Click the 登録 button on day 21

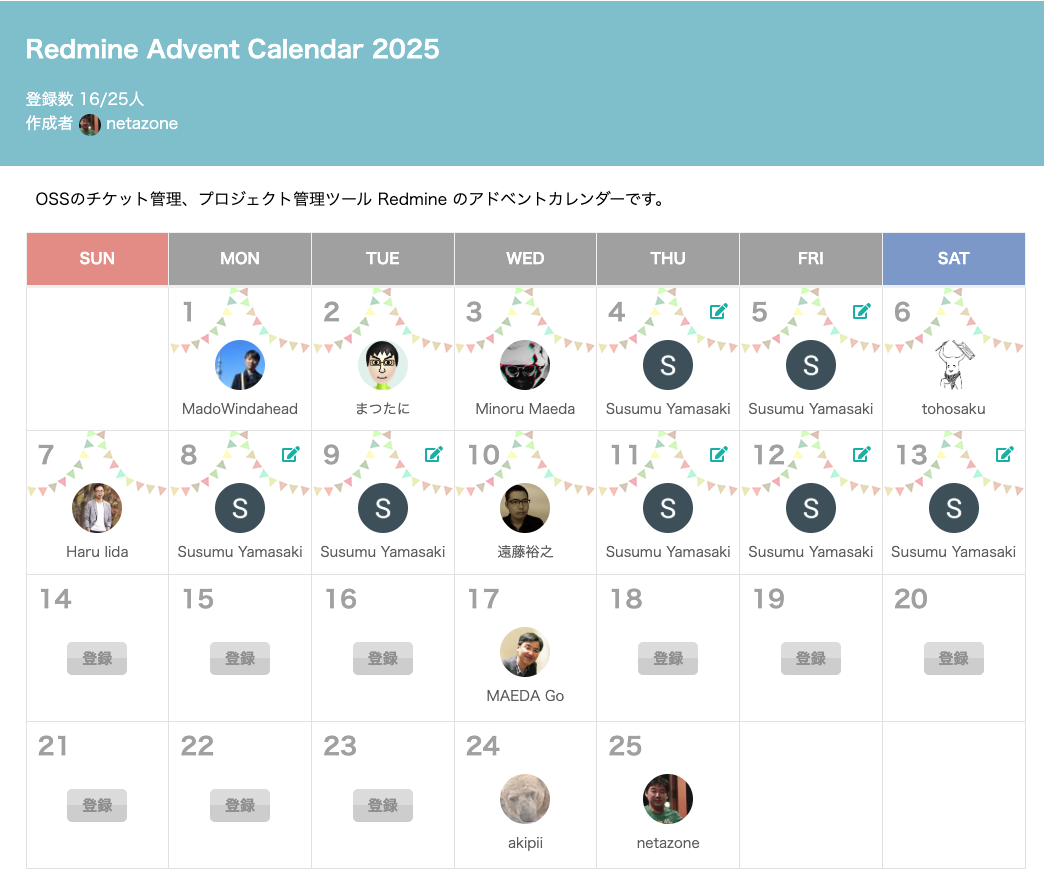point(97,805)
